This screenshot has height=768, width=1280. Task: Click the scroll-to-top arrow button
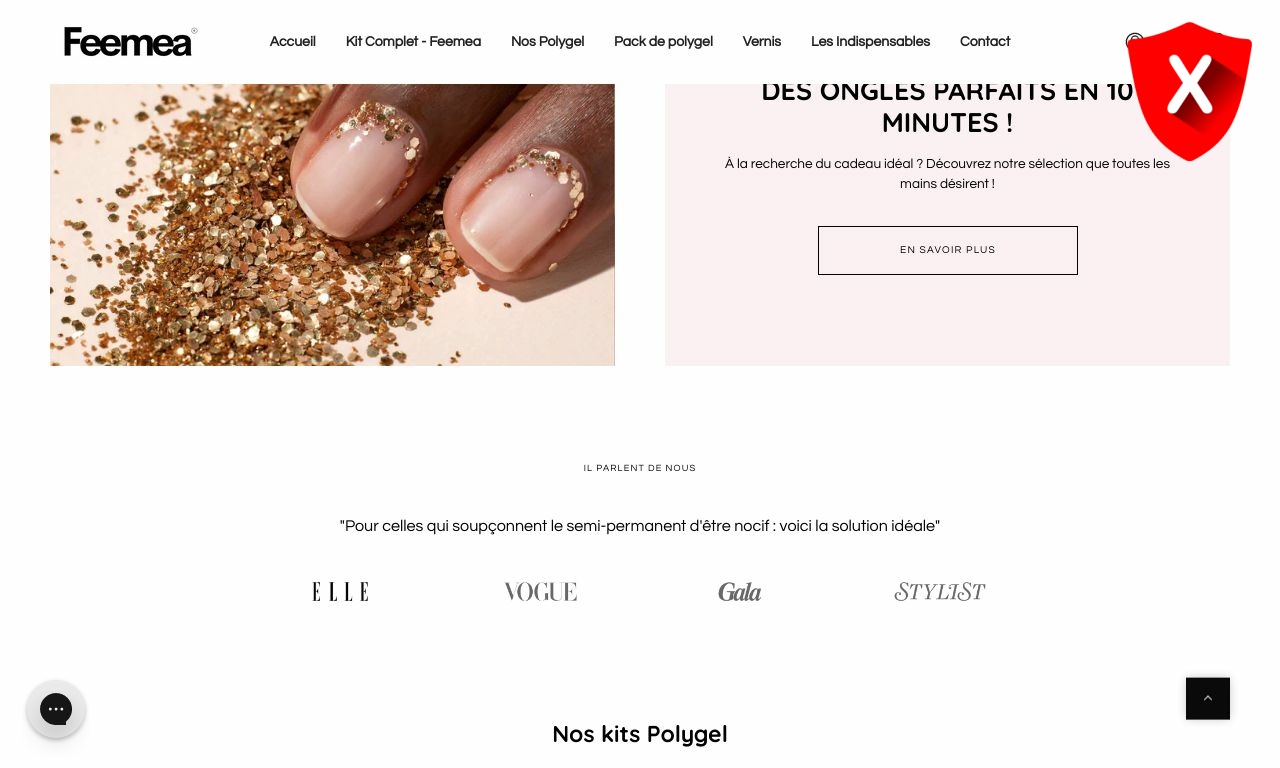pos(1208,698)
